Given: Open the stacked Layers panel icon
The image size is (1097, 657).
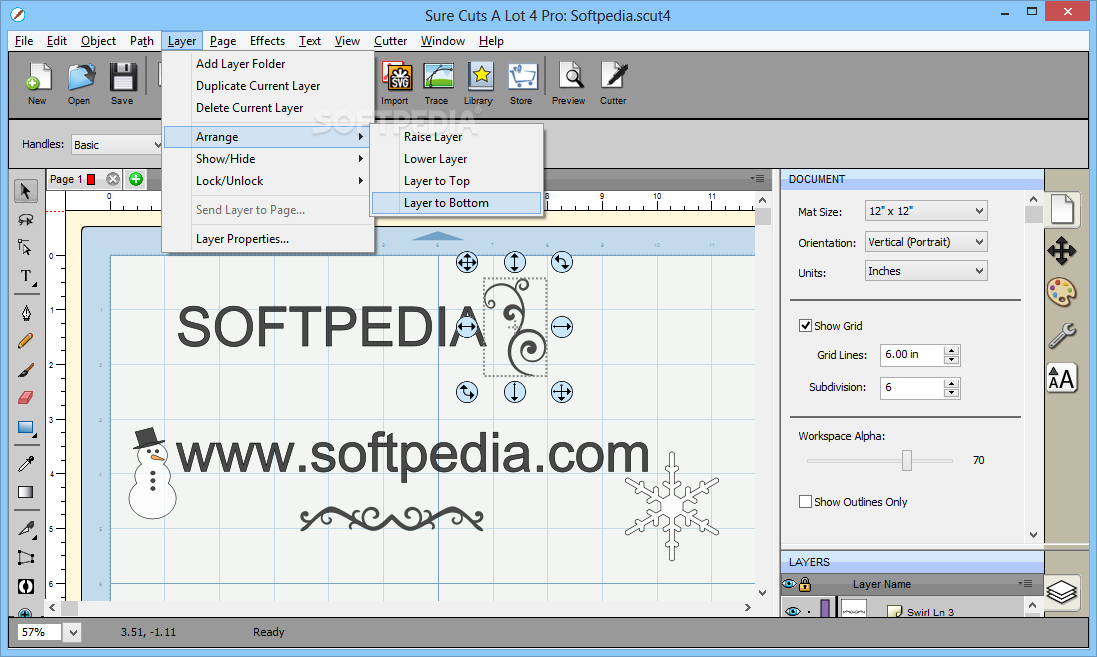Looking at the screenshot, I should 1062,592.
